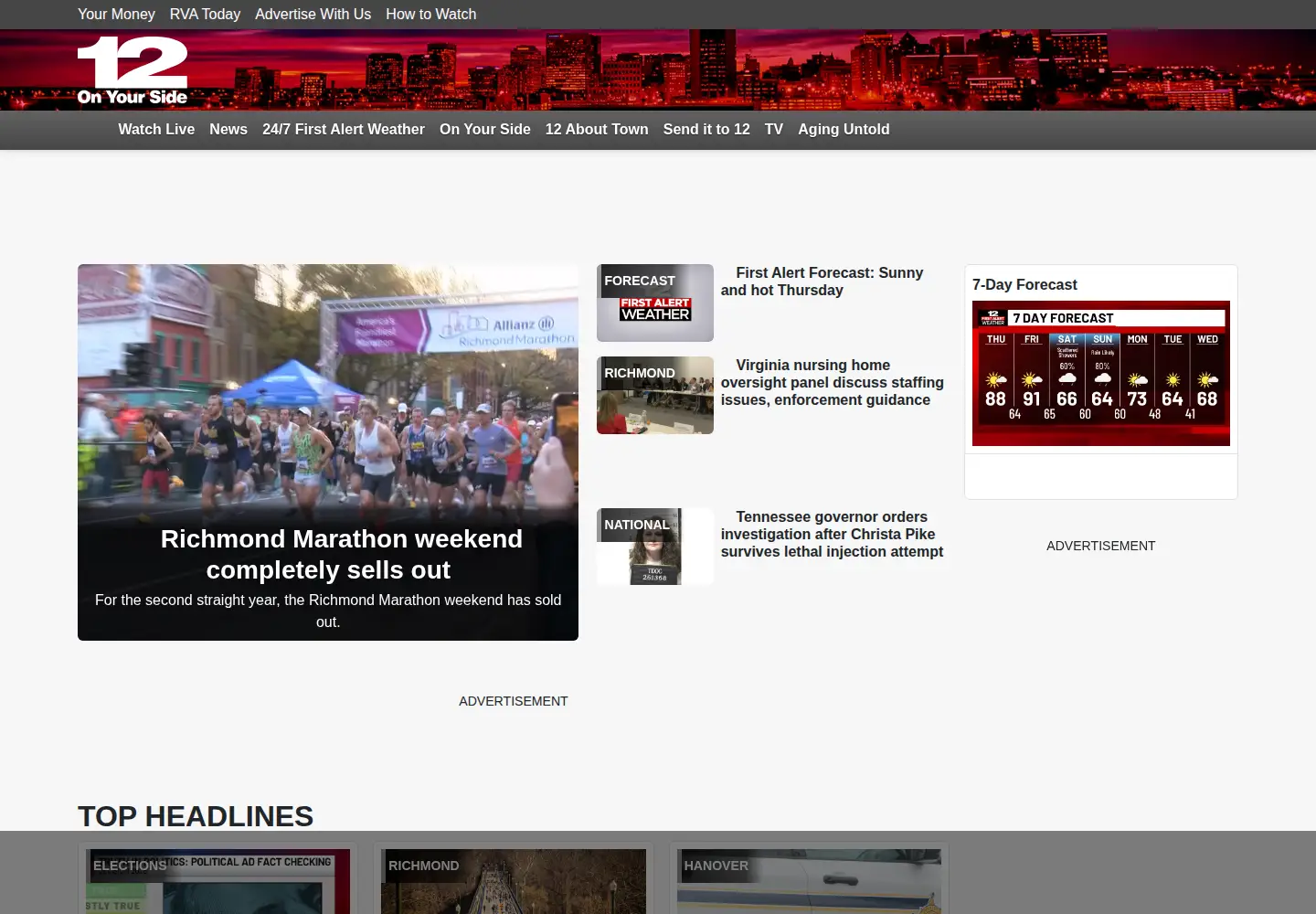This screenshot has width=1316, height=914.
Task: Open the nursing home panel thumbnail
Action: pos(655,395)
